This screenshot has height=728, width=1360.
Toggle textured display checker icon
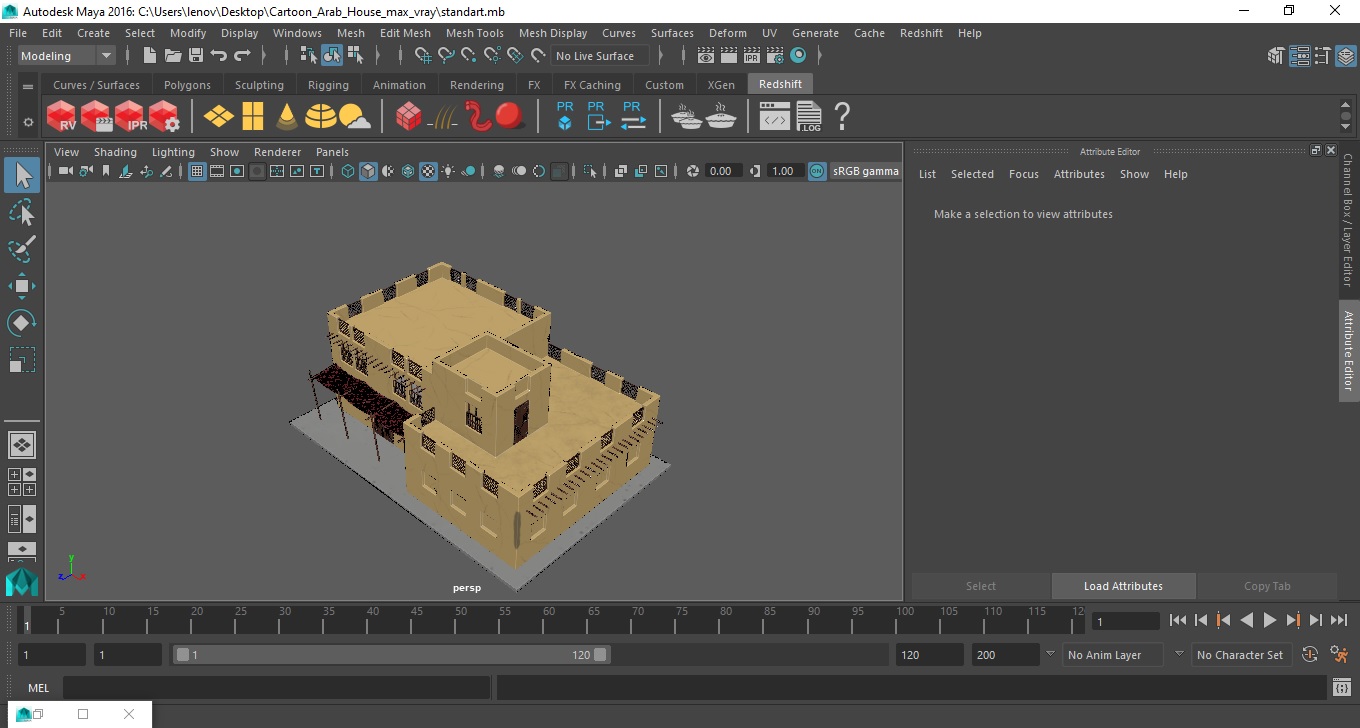pos(428,171)
